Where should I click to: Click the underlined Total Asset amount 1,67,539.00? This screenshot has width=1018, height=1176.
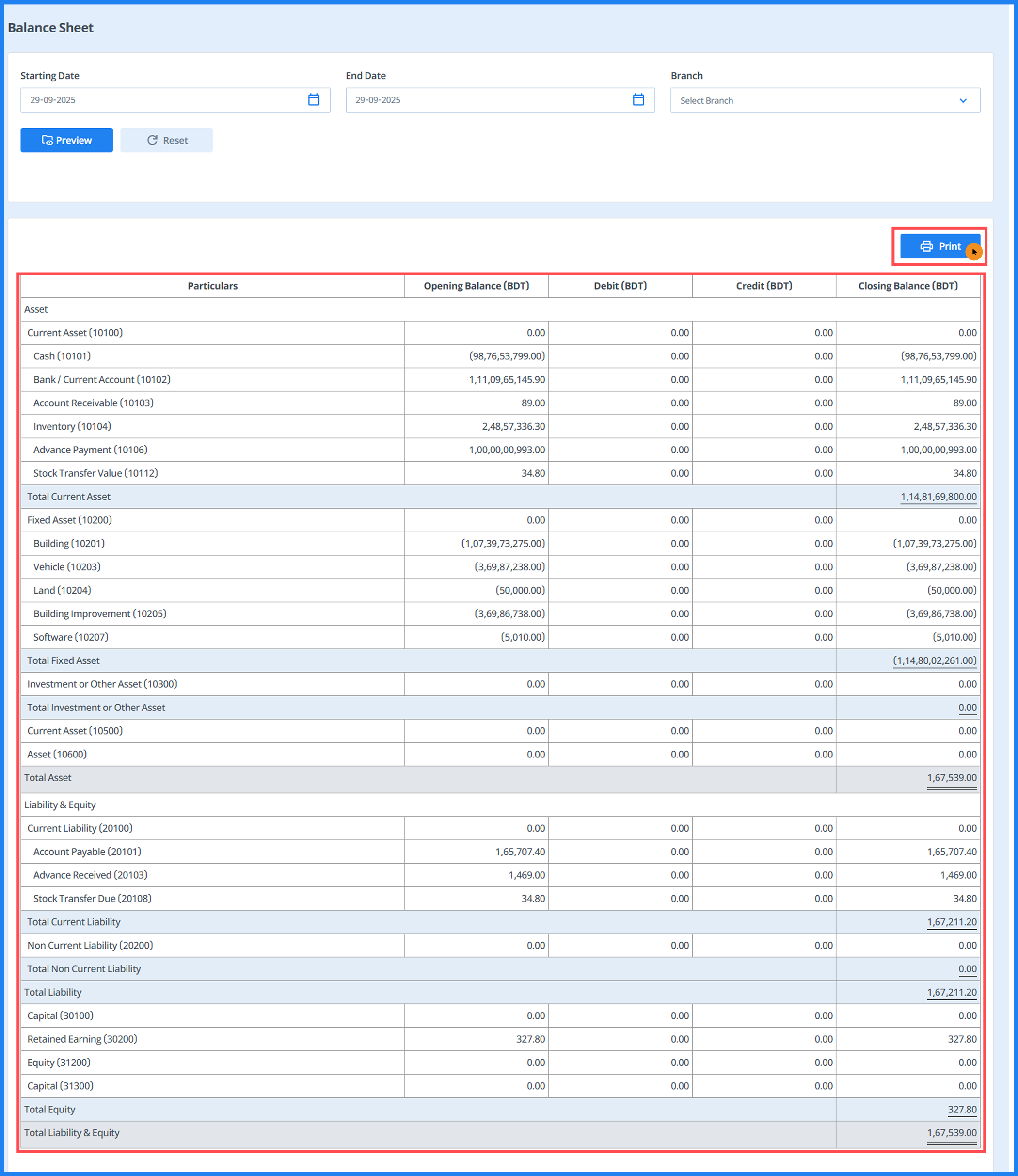click(x=952, y=777)
